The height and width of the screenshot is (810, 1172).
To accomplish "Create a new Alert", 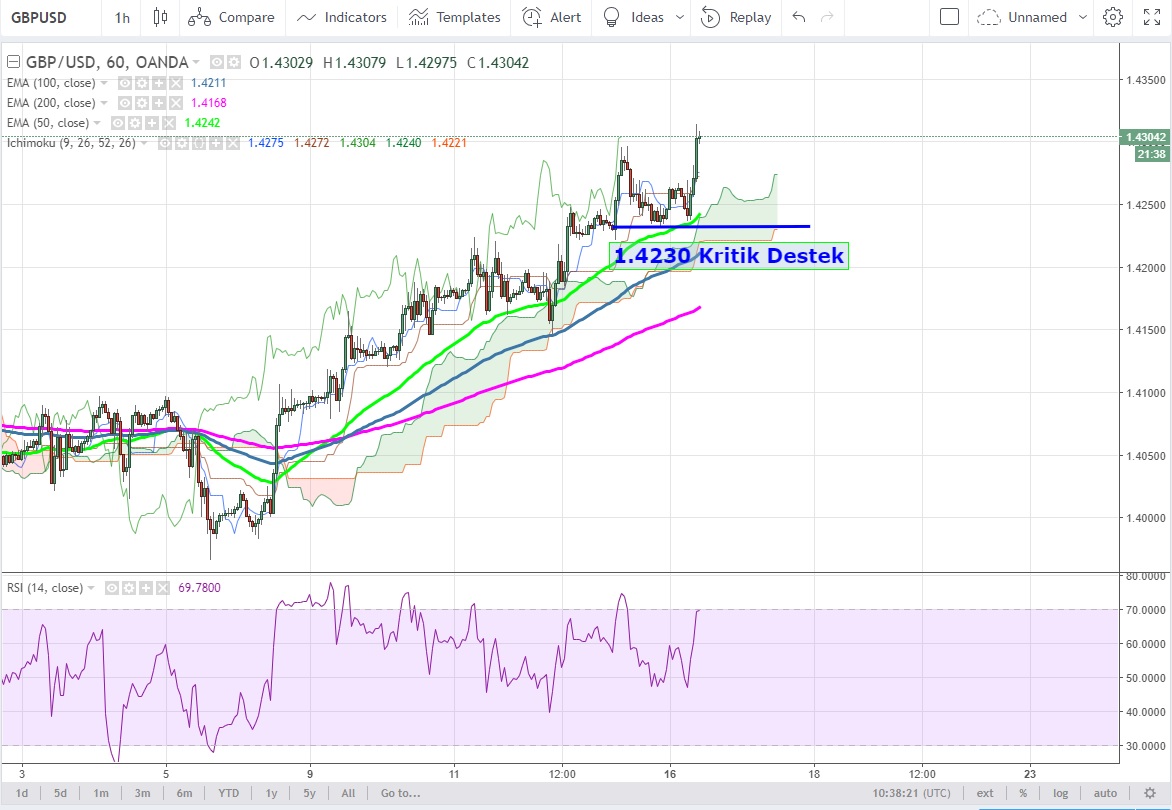I will (552, 17).
